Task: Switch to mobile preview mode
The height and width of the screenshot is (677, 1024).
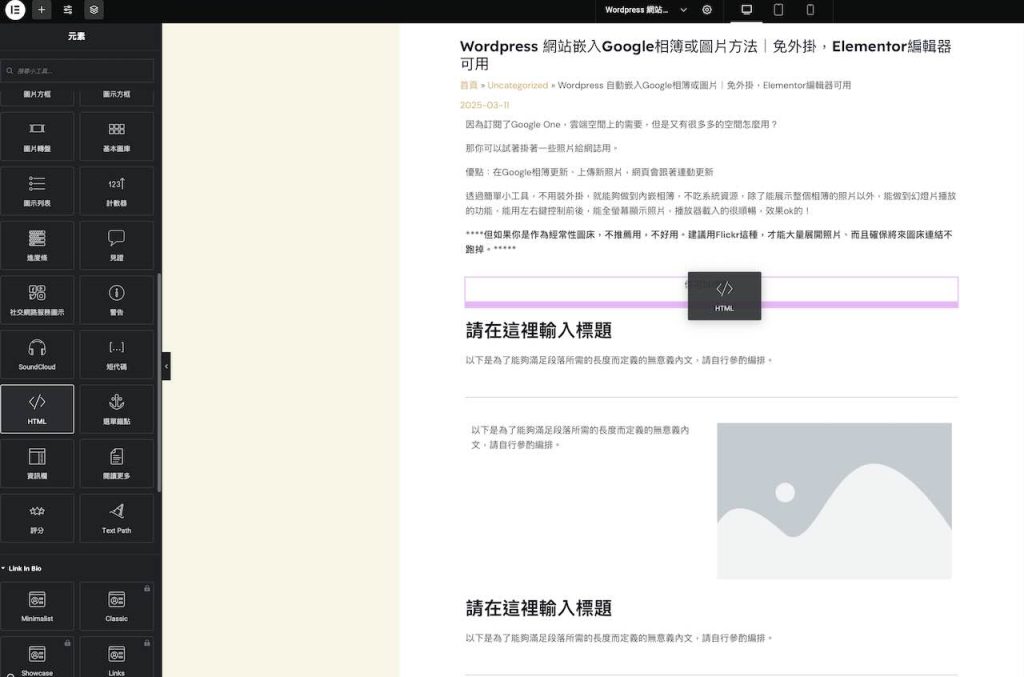Action: coord(810,10)
